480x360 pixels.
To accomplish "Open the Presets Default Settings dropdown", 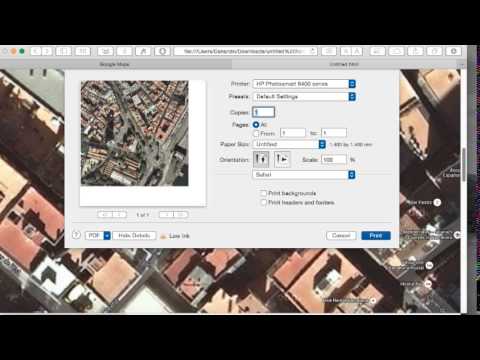I will (x=304, y=96).
